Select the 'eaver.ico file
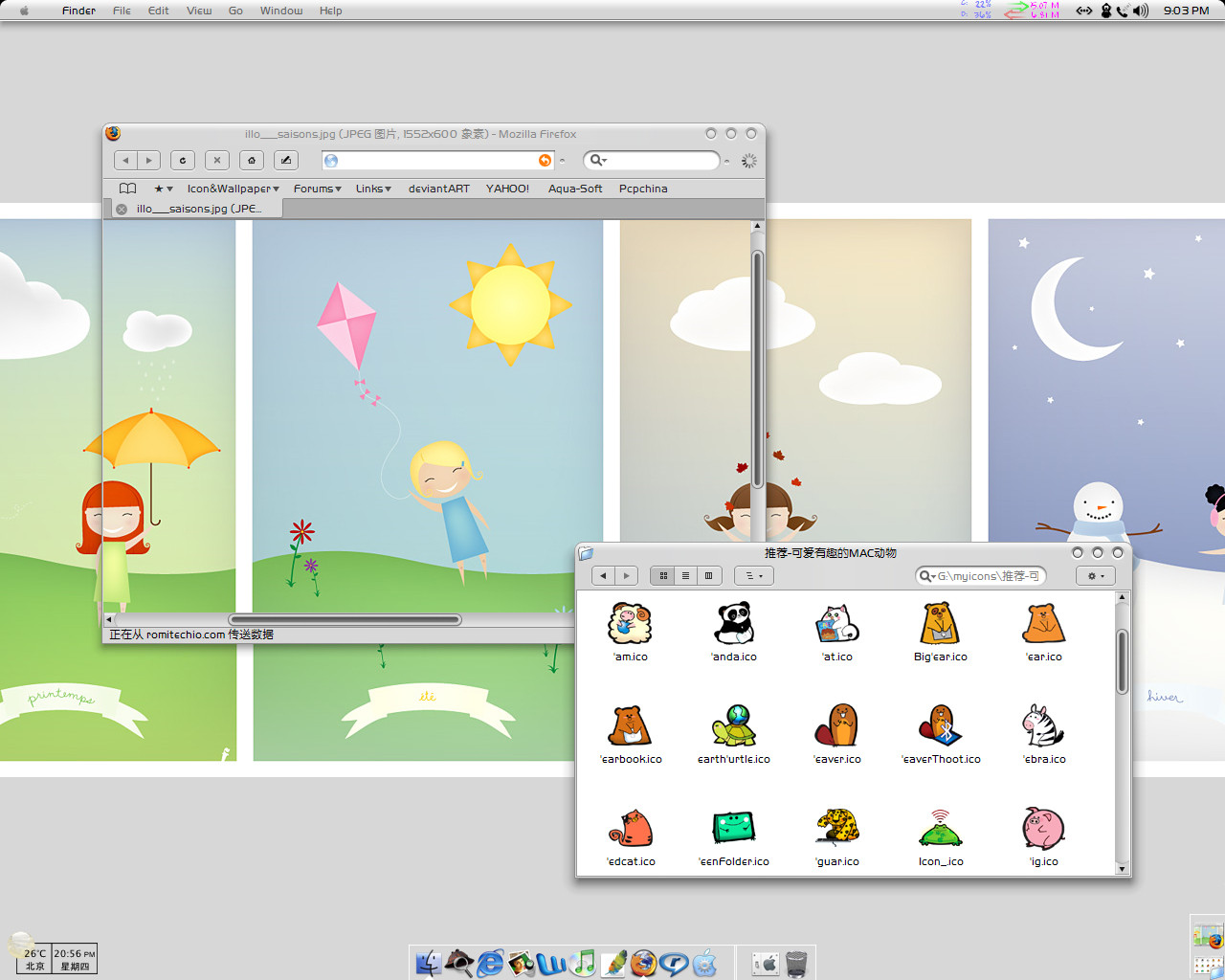The height and width of the screenshot is (980, 1225). click(x=837, y=735)
